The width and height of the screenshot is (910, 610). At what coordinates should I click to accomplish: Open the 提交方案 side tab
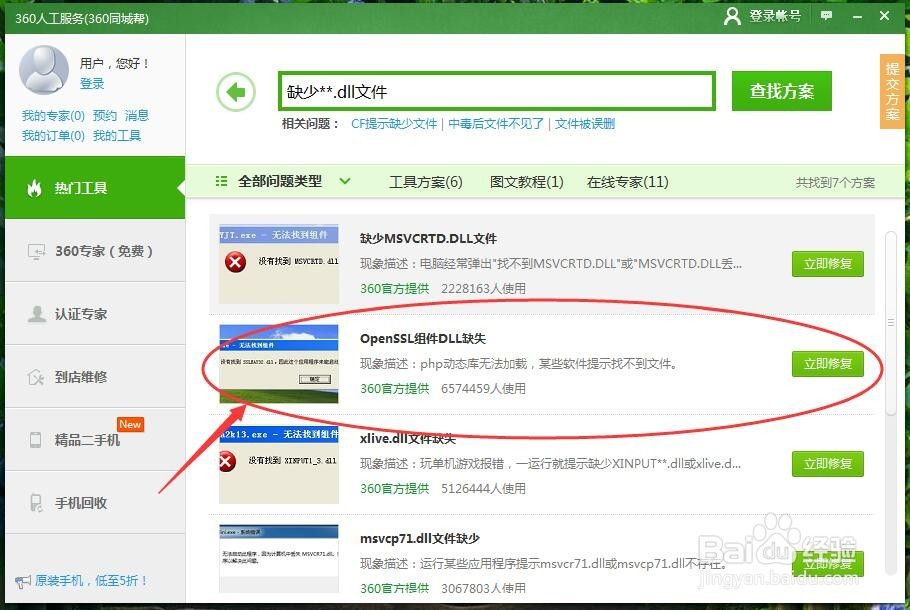point(892,91)
